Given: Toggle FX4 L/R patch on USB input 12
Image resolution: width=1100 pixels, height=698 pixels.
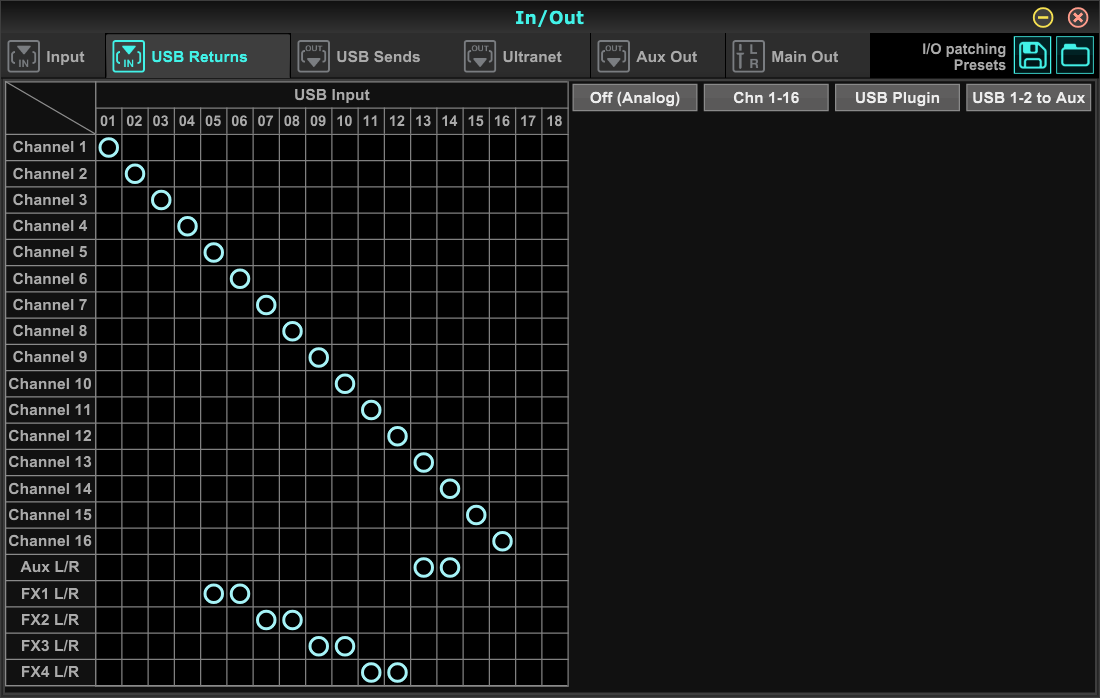Looking at the screenshot, I should [x=397, y=672].
